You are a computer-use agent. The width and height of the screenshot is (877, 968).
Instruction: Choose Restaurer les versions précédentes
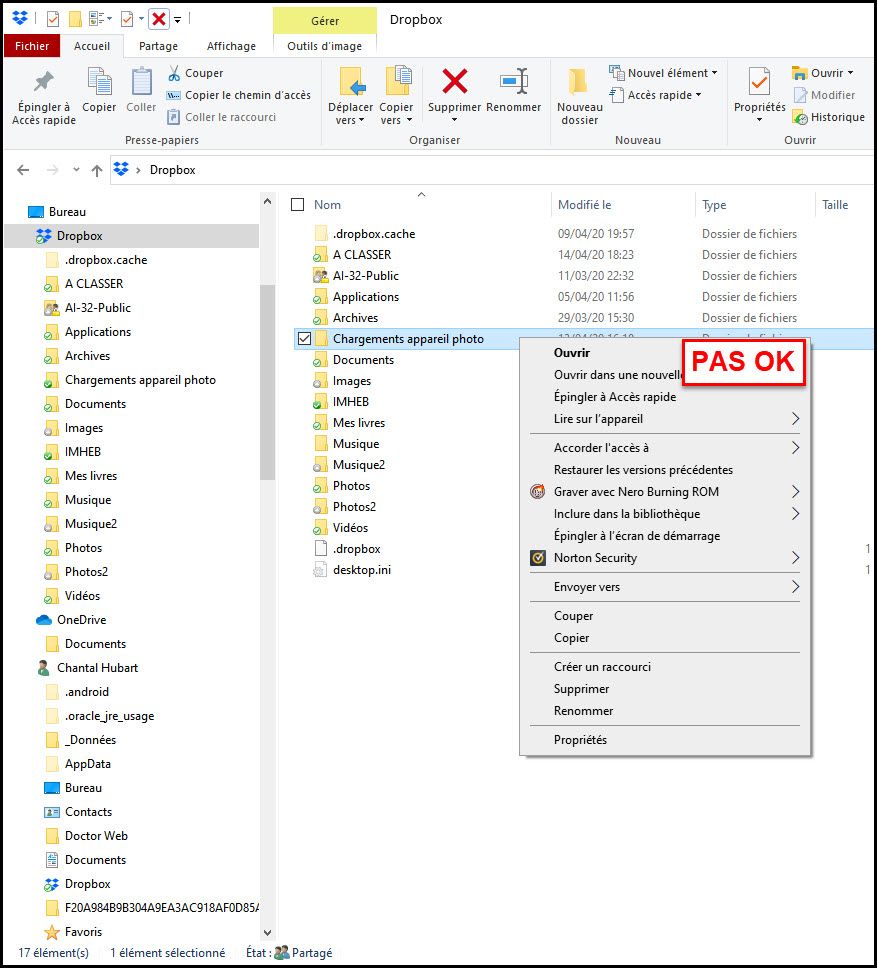(665, 470)
